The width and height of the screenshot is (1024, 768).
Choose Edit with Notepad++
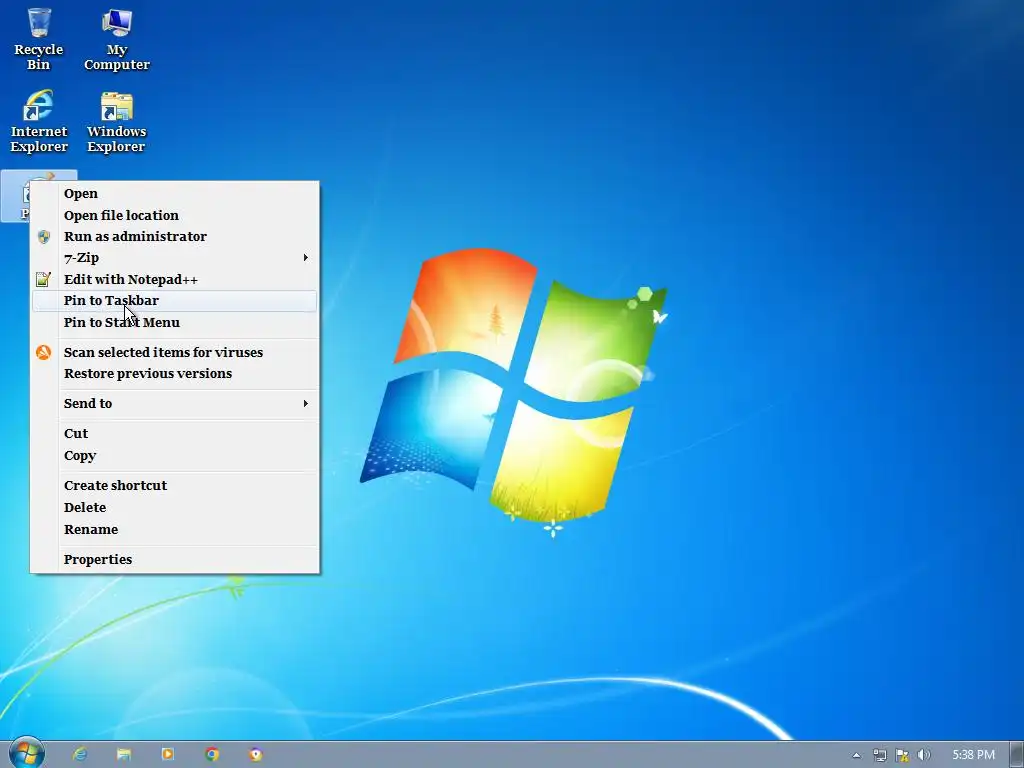(x=174, y=280)
